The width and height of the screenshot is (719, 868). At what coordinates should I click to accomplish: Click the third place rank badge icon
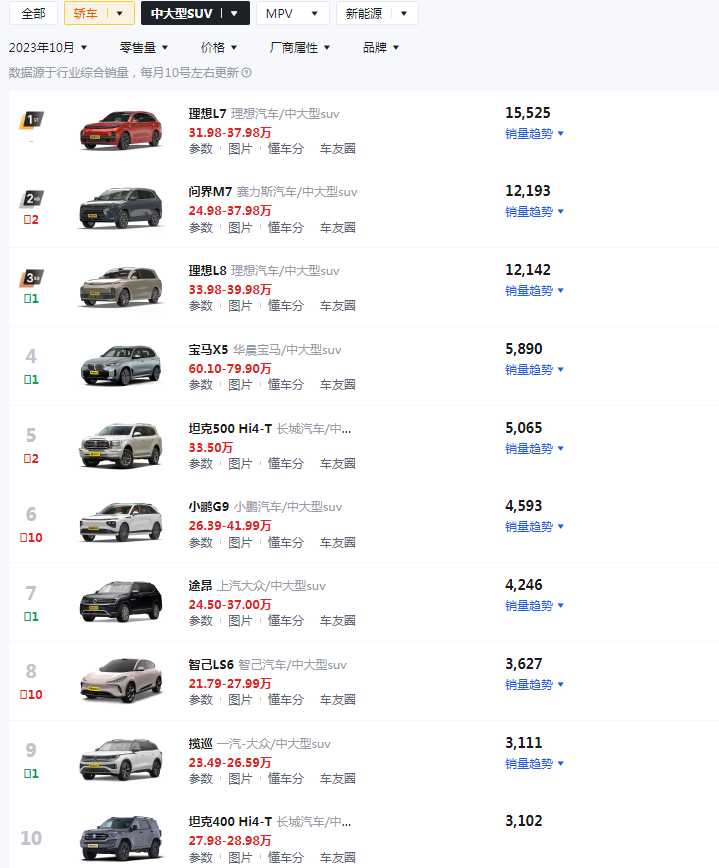tap(32, 278)
